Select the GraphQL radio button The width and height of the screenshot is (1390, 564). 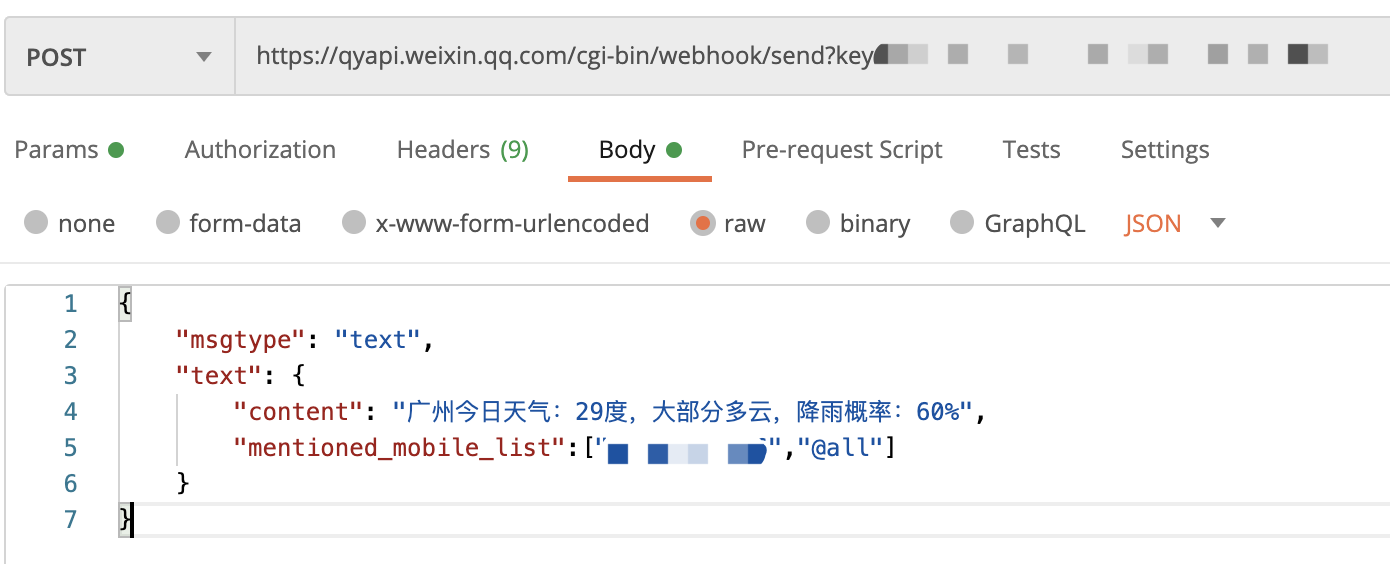click(962, 223)
